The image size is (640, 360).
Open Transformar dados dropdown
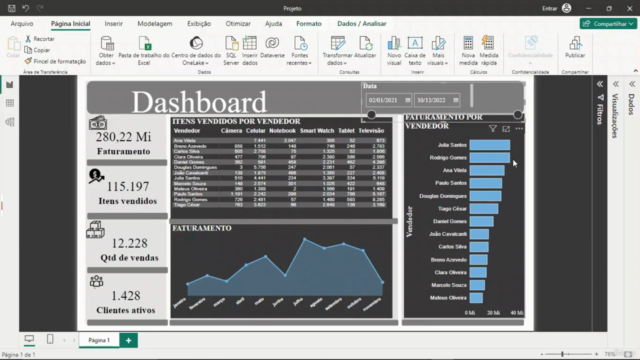click(x=338, y=51)
